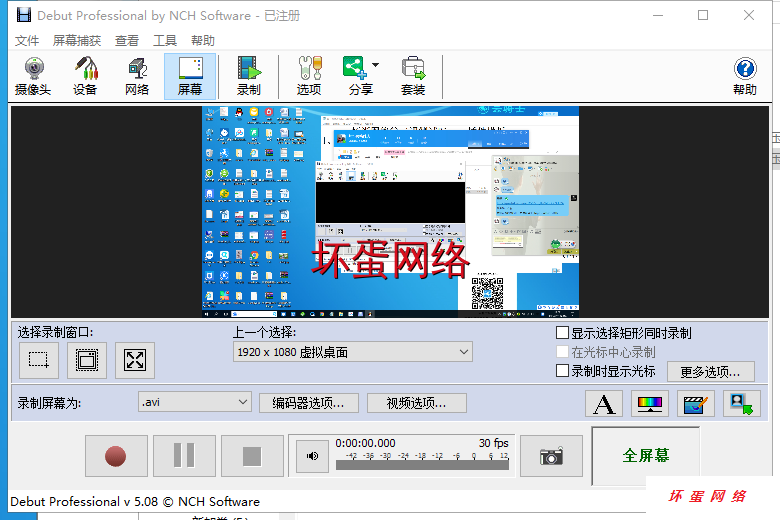The height and width of the screenshot is (520, 780).
Task: Open 视频选项... video options
Action: point(416,403)
